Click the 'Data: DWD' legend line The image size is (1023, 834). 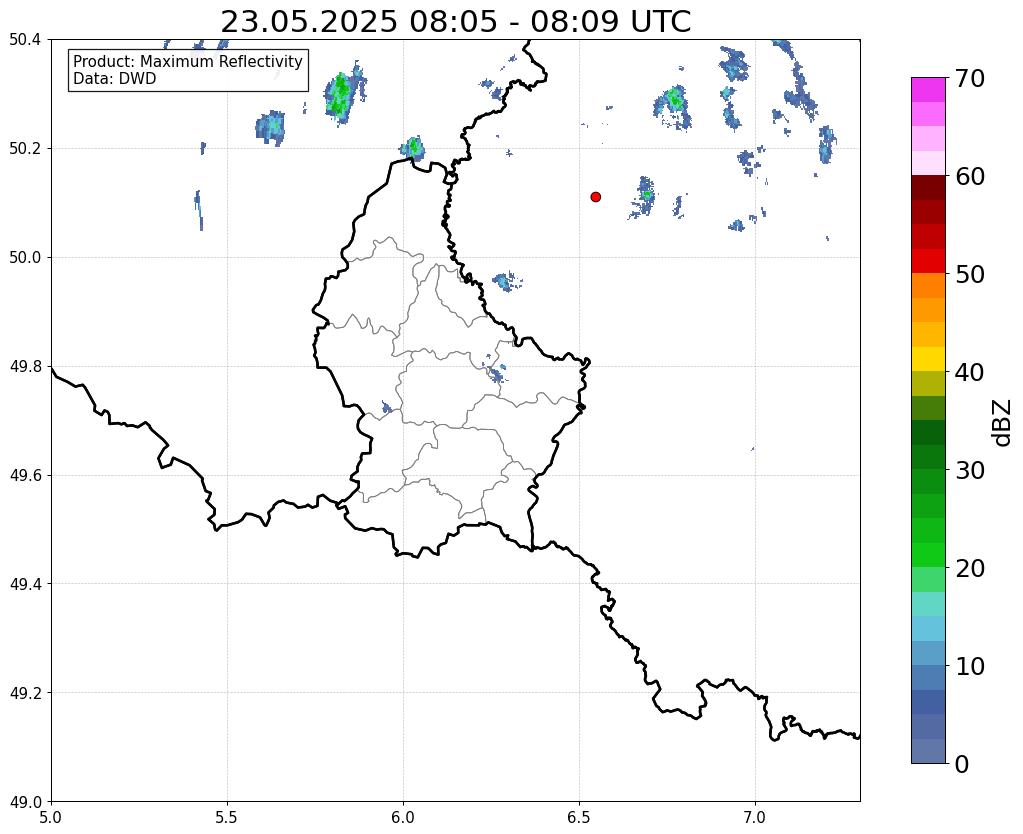pyautogui.click(x=115, y=79)
